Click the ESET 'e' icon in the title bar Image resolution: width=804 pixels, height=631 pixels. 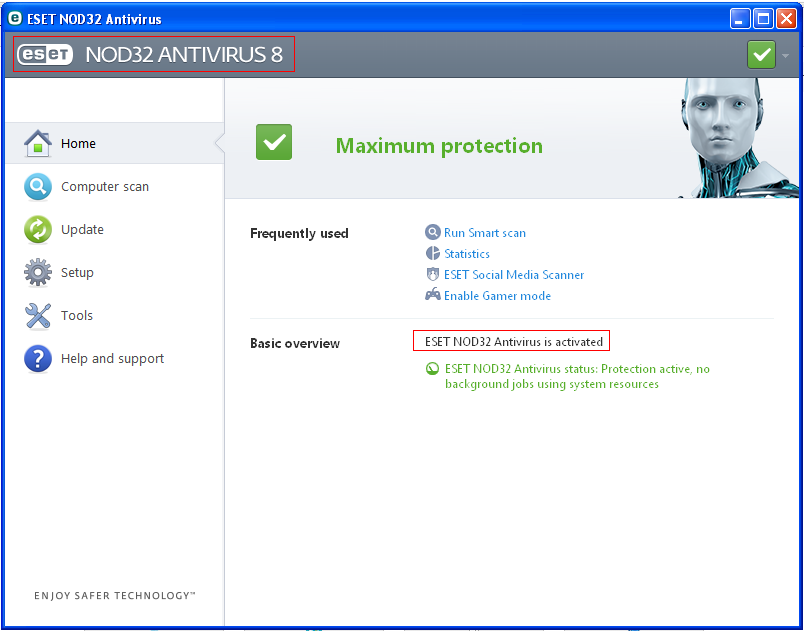[15, 19]
